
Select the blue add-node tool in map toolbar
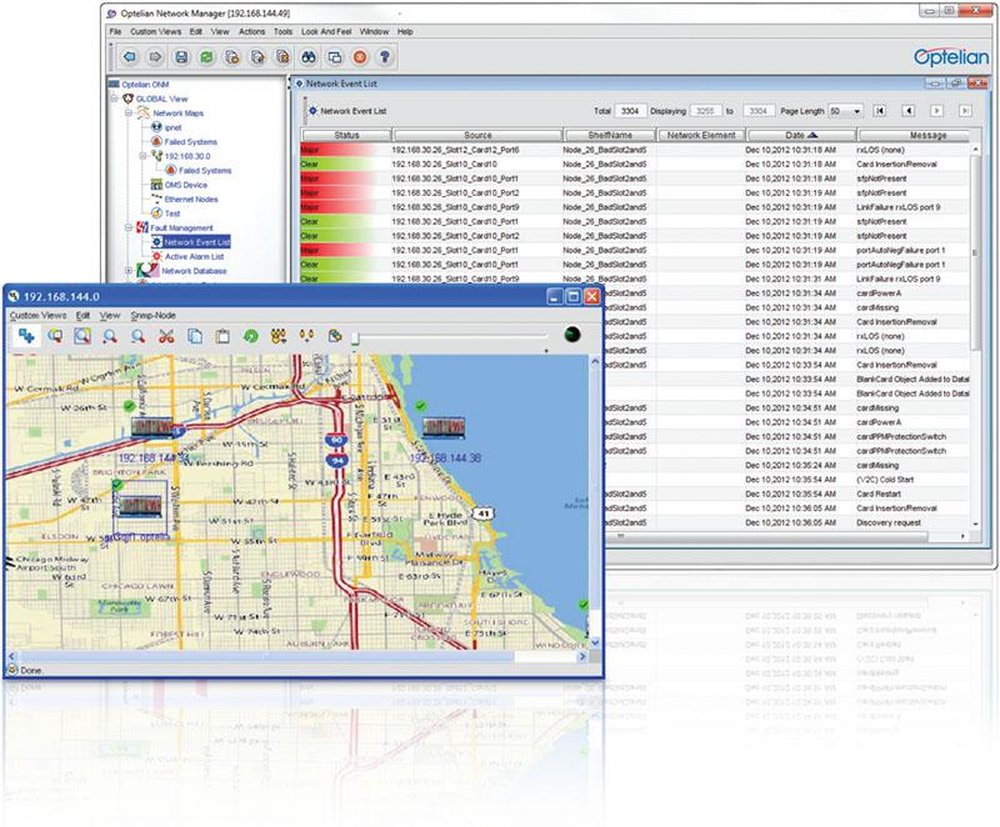(26, 335)
